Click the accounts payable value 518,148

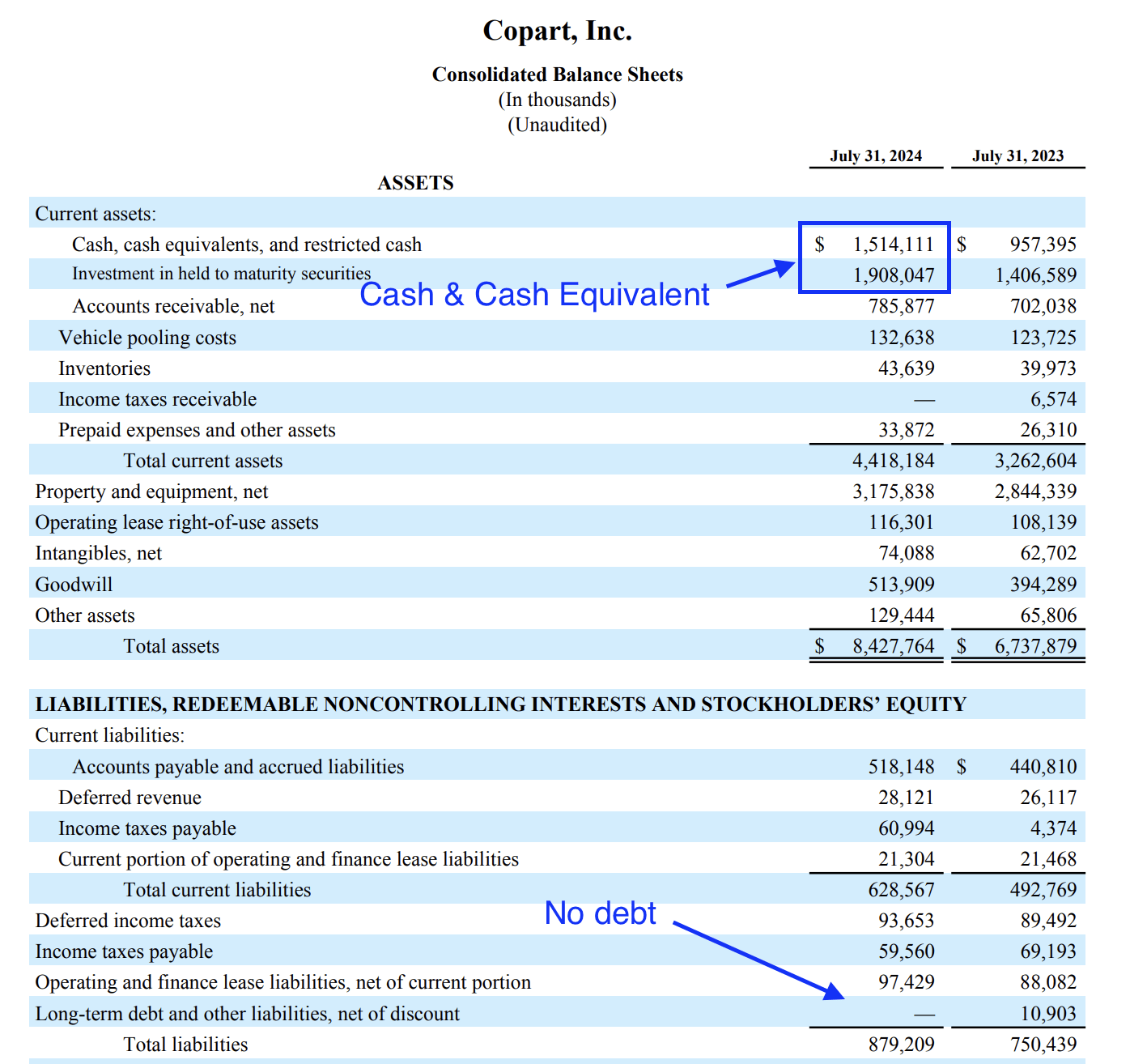pyautogui.click(x=902, y=767)
